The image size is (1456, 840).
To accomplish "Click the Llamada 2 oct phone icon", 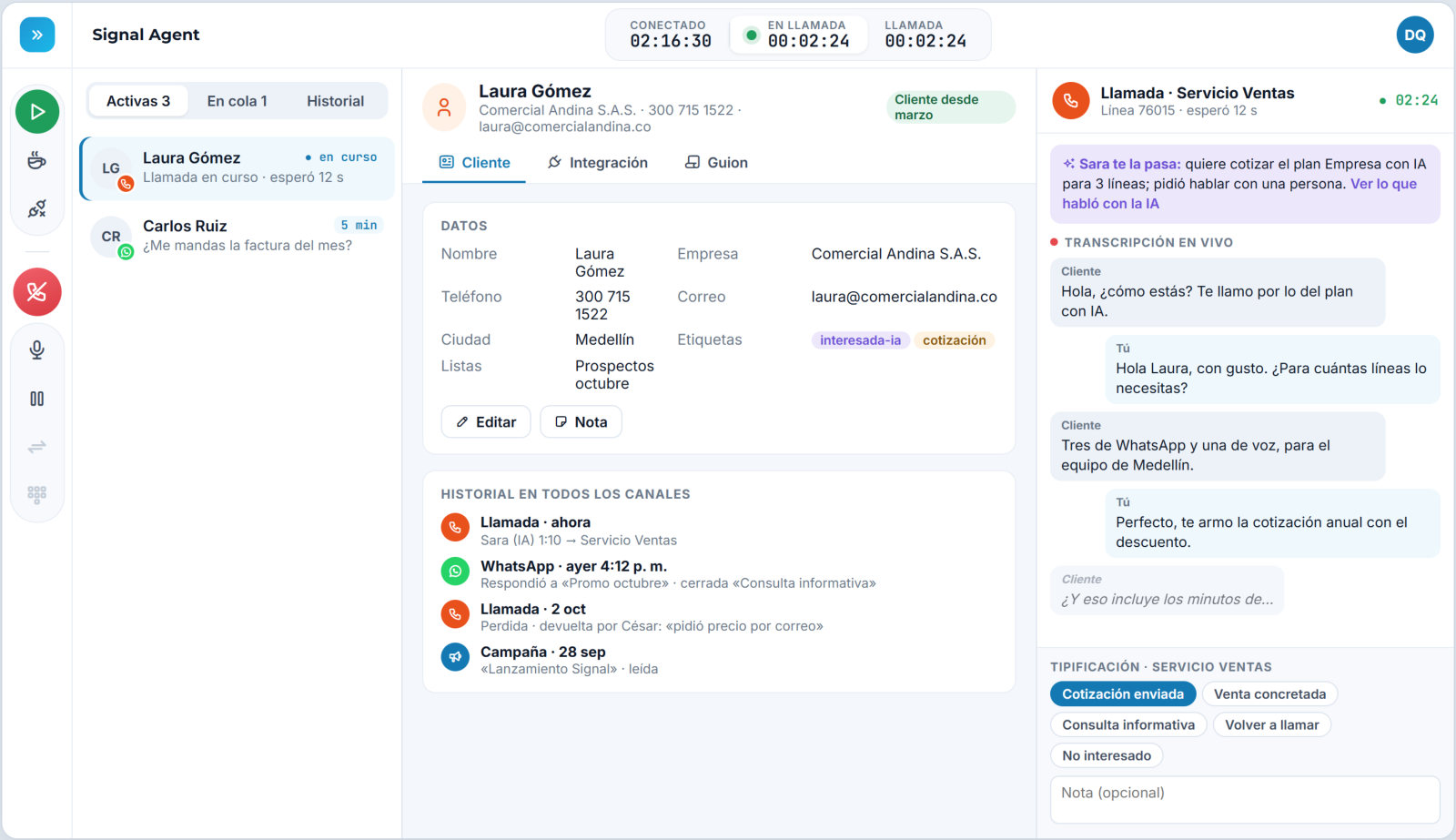I will click(455, 614).
